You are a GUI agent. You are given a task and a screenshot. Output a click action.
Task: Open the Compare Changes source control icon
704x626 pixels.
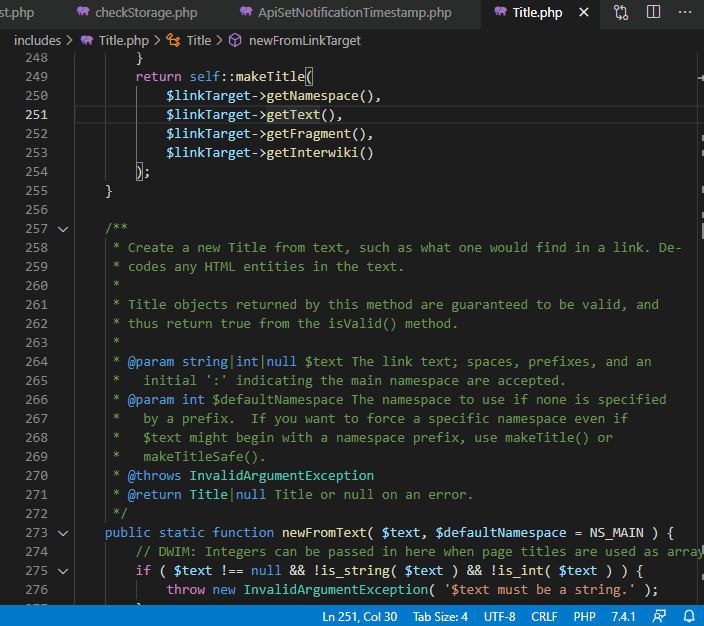(621, 13)
